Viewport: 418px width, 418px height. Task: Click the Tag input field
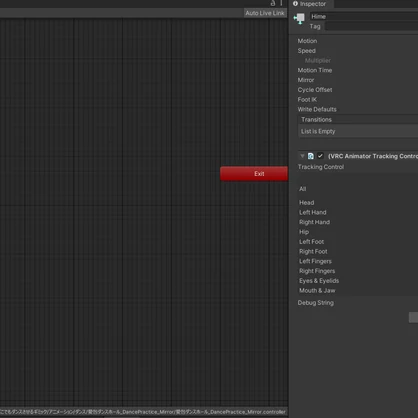[371, 26]
